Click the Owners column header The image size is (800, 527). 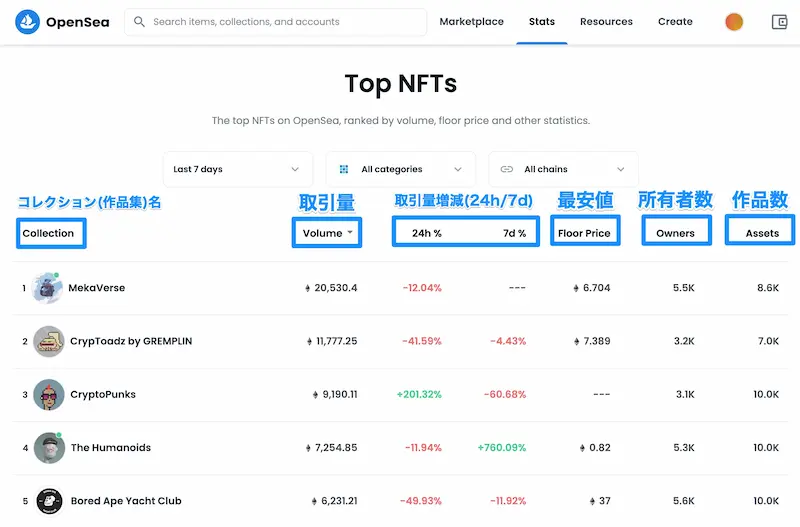pos(675,233)
